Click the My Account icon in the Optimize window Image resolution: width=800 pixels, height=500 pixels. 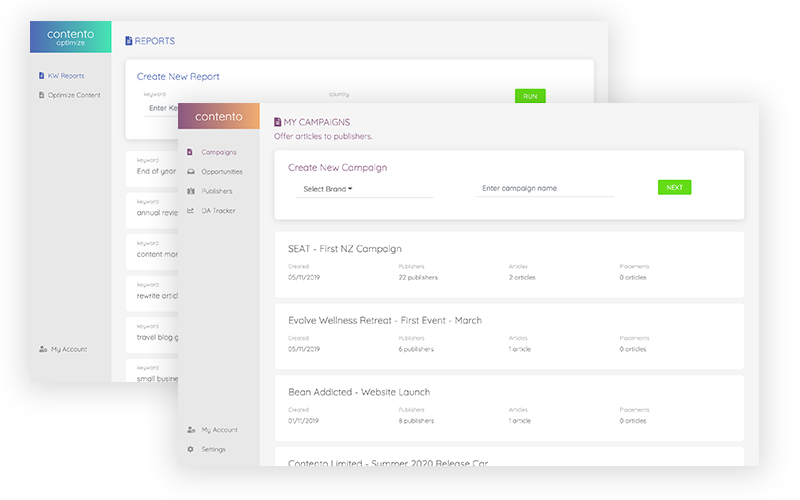pos(43,349)
